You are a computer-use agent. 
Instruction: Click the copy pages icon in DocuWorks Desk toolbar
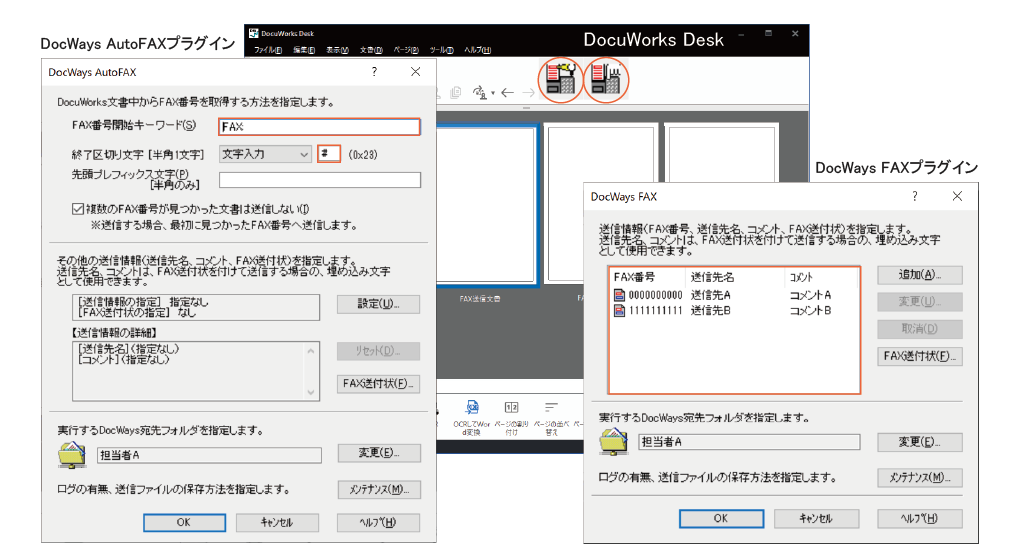(456, 92)
